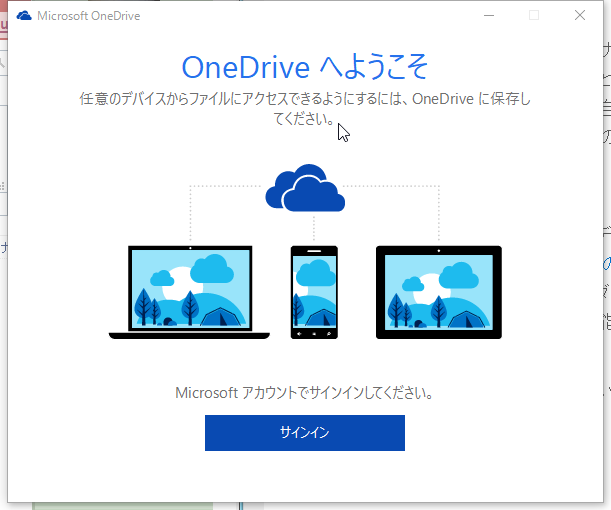Click the disabled maximize button
The height and width of the screenshot is (510, 611).
pos(534,16)
